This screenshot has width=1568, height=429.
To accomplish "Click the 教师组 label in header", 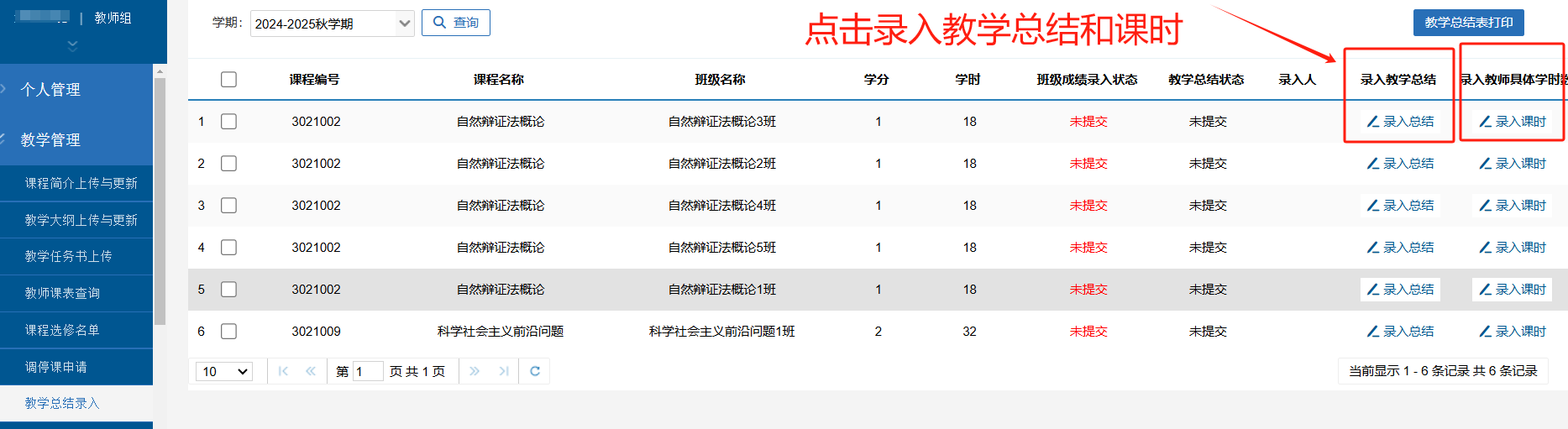I will [x=113, y=18].
